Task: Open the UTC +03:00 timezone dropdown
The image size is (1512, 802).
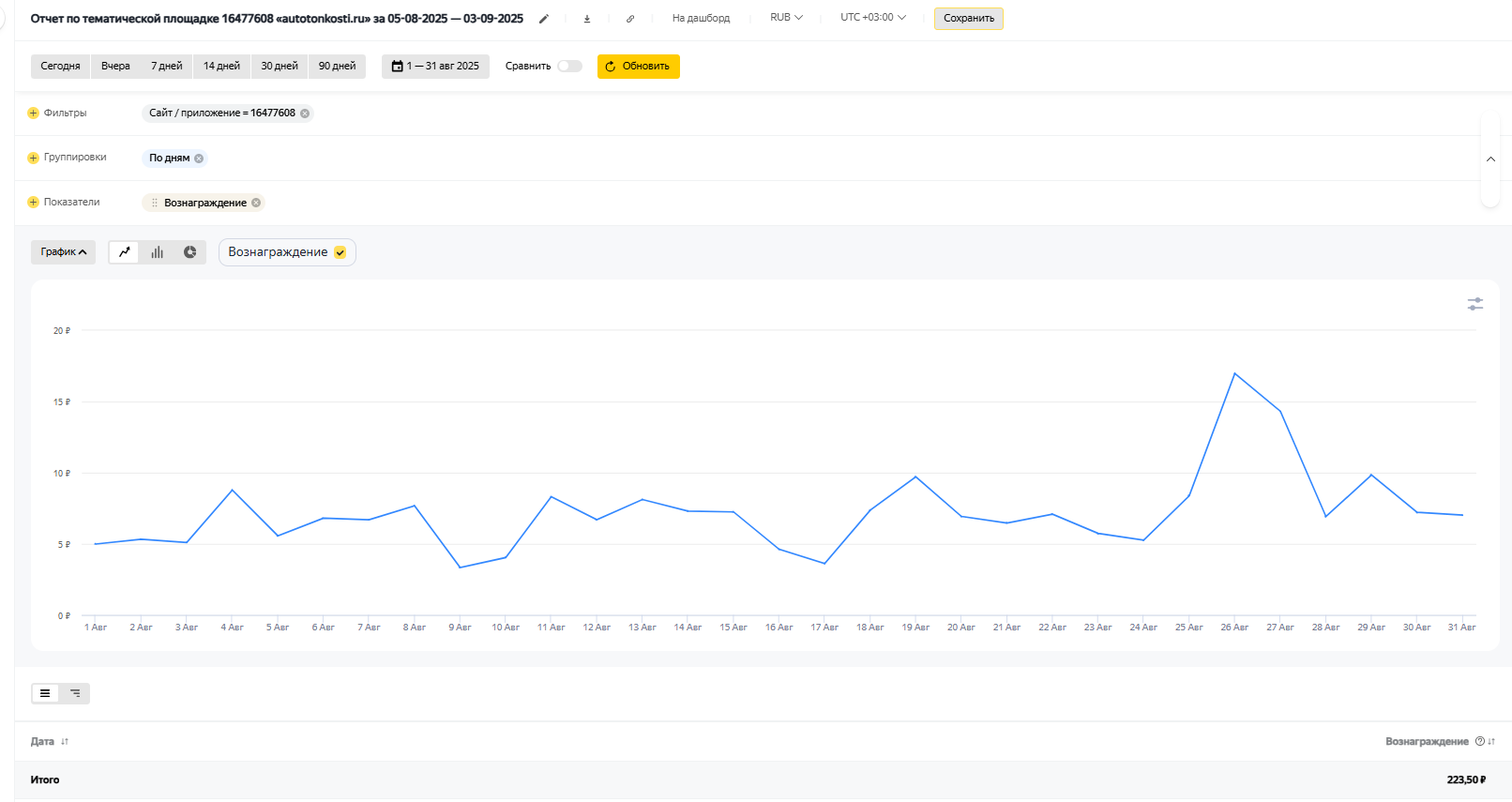Action: (873, 18)
